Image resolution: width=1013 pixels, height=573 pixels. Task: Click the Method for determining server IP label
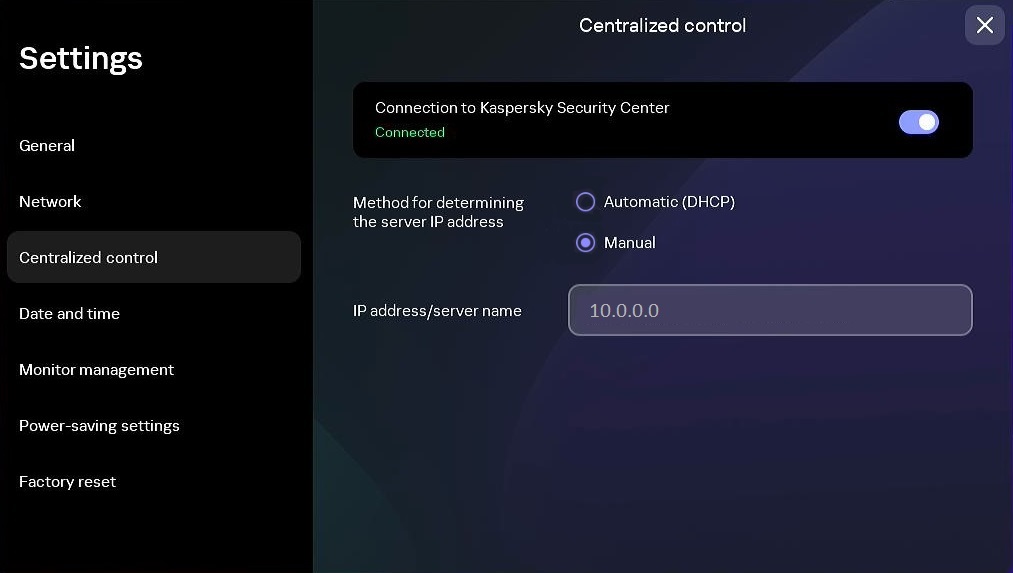coord(438,212)
